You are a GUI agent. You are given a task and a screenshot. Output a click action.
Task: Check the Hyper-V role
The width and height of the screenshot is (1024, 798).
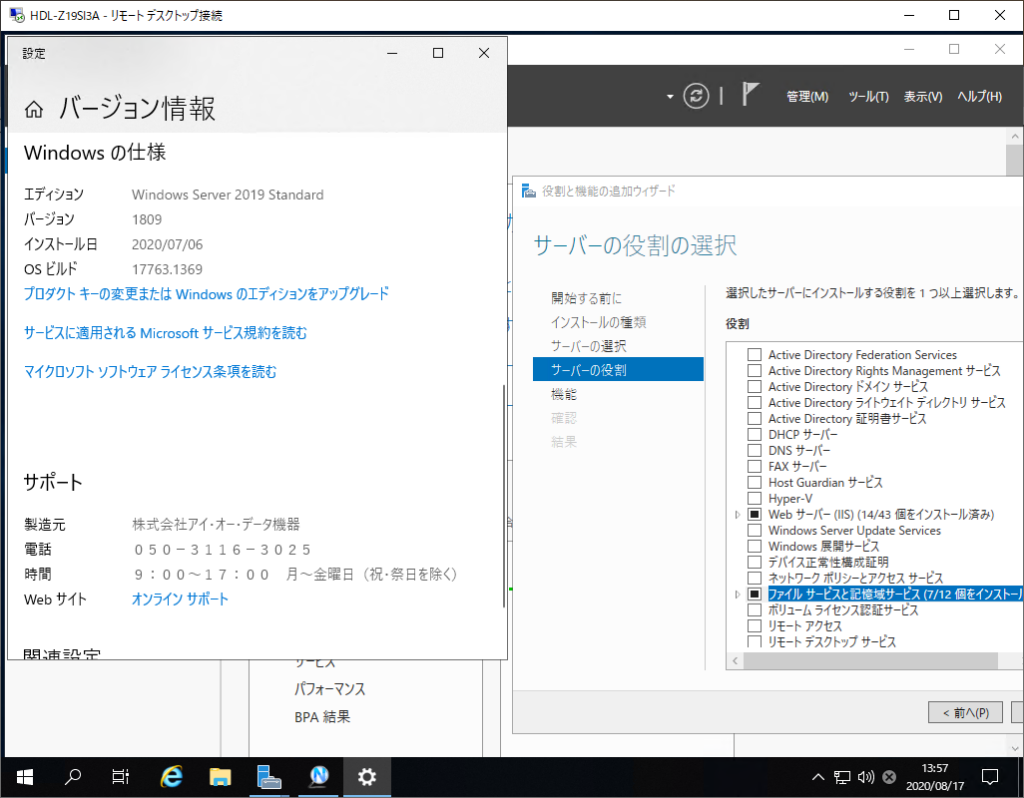[754, 498]
